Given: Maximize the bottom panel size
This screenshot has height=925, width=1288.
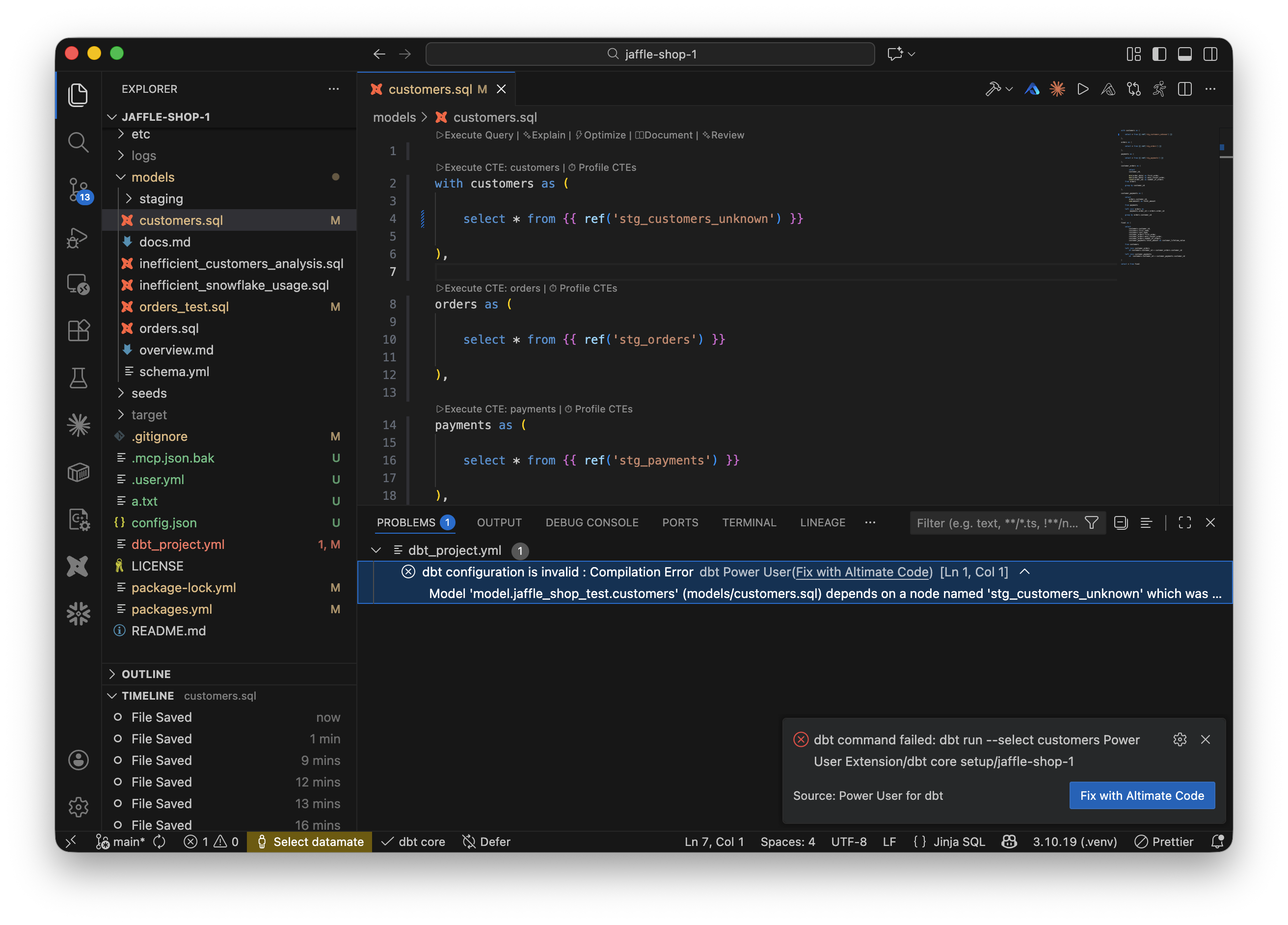Looking at the screenshot, I should tap(1184, 523).
